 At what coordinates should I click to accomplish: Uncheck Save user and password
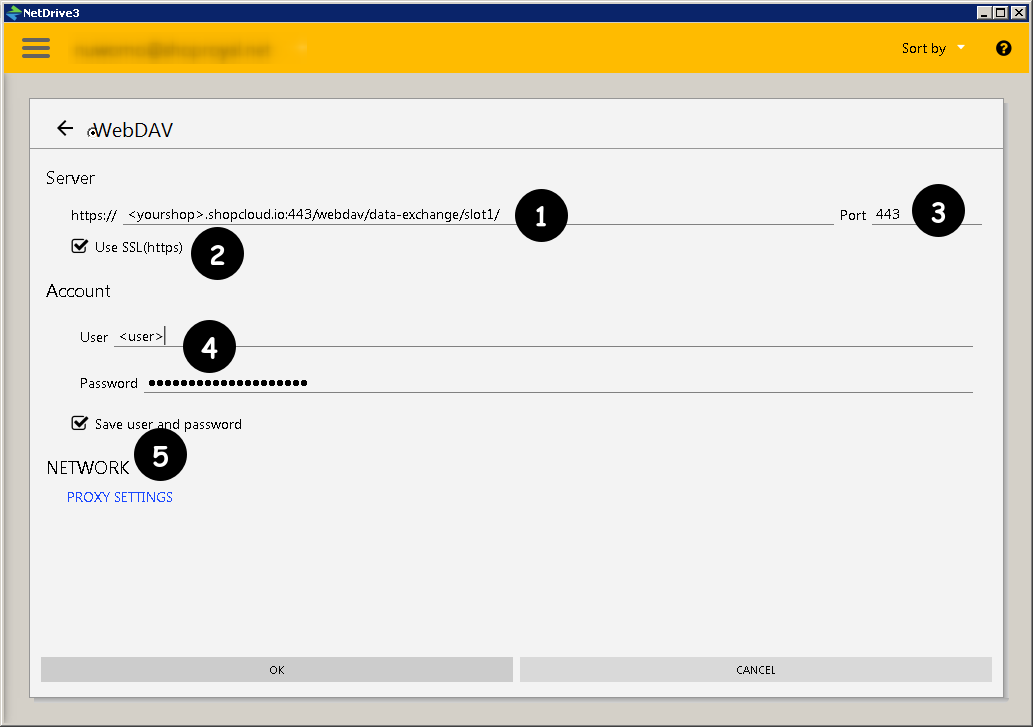(79, 423)
